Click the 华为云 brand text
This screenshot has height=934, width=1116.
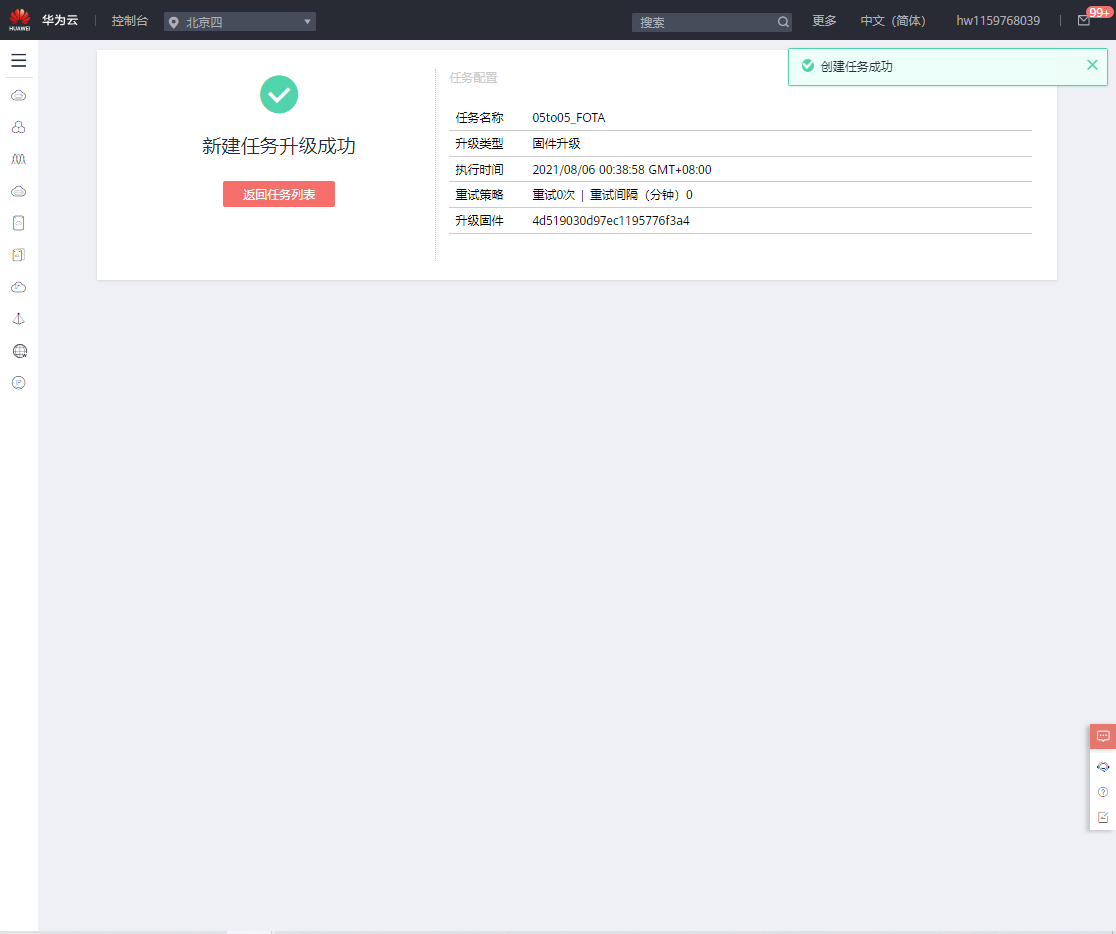[60, 20]
